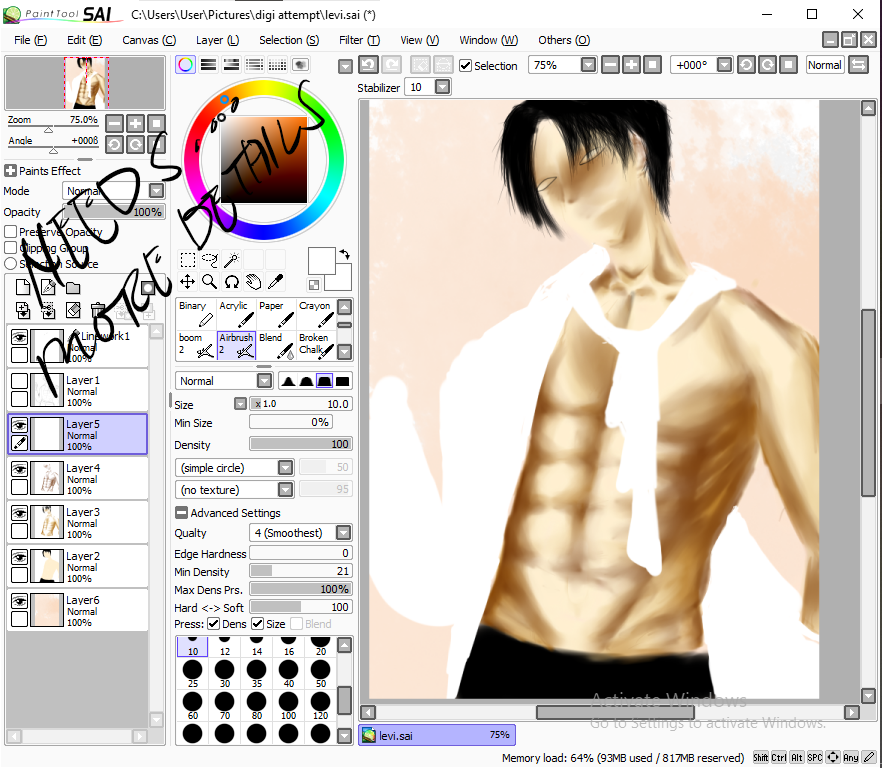The image size is (882, 768).
Task: Choose the Blend brush
Action: pyautogui.click(x=276, y=345)
